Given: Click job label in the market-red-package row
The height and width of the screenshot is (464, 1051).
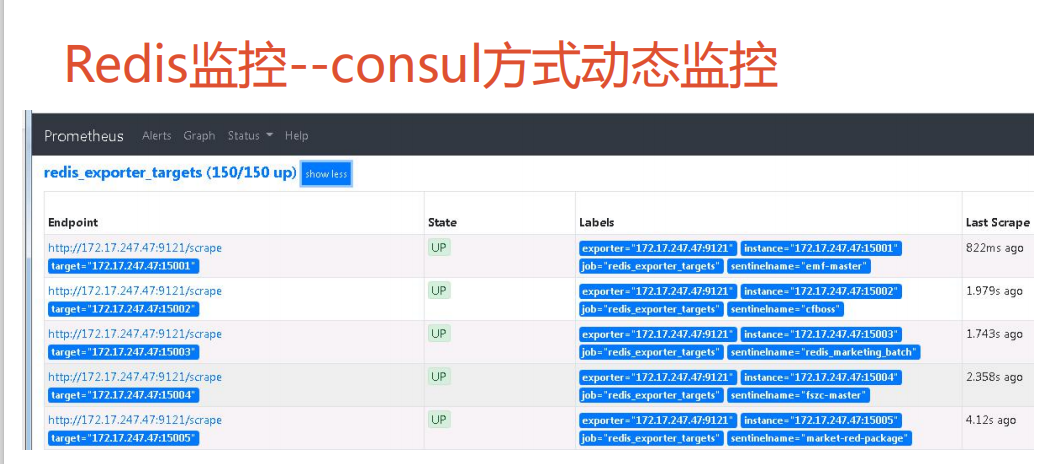Looking at the screenshot, I should click(652, 439).
